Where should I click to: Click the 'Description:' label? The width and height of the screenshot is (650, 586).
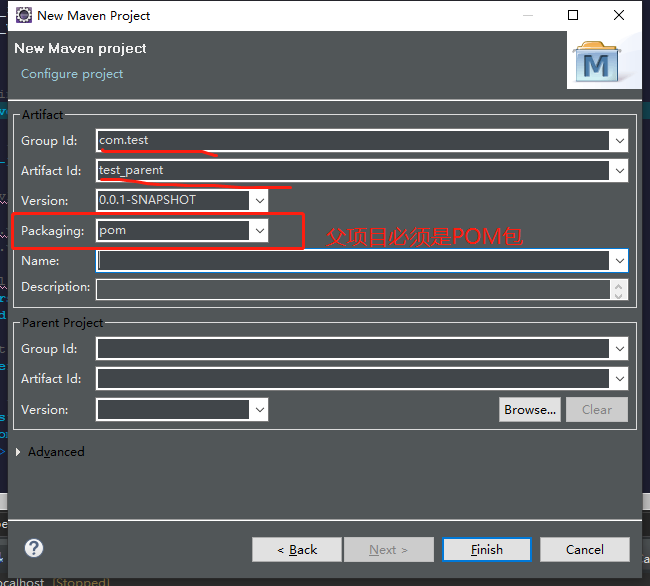click(56, 287)
